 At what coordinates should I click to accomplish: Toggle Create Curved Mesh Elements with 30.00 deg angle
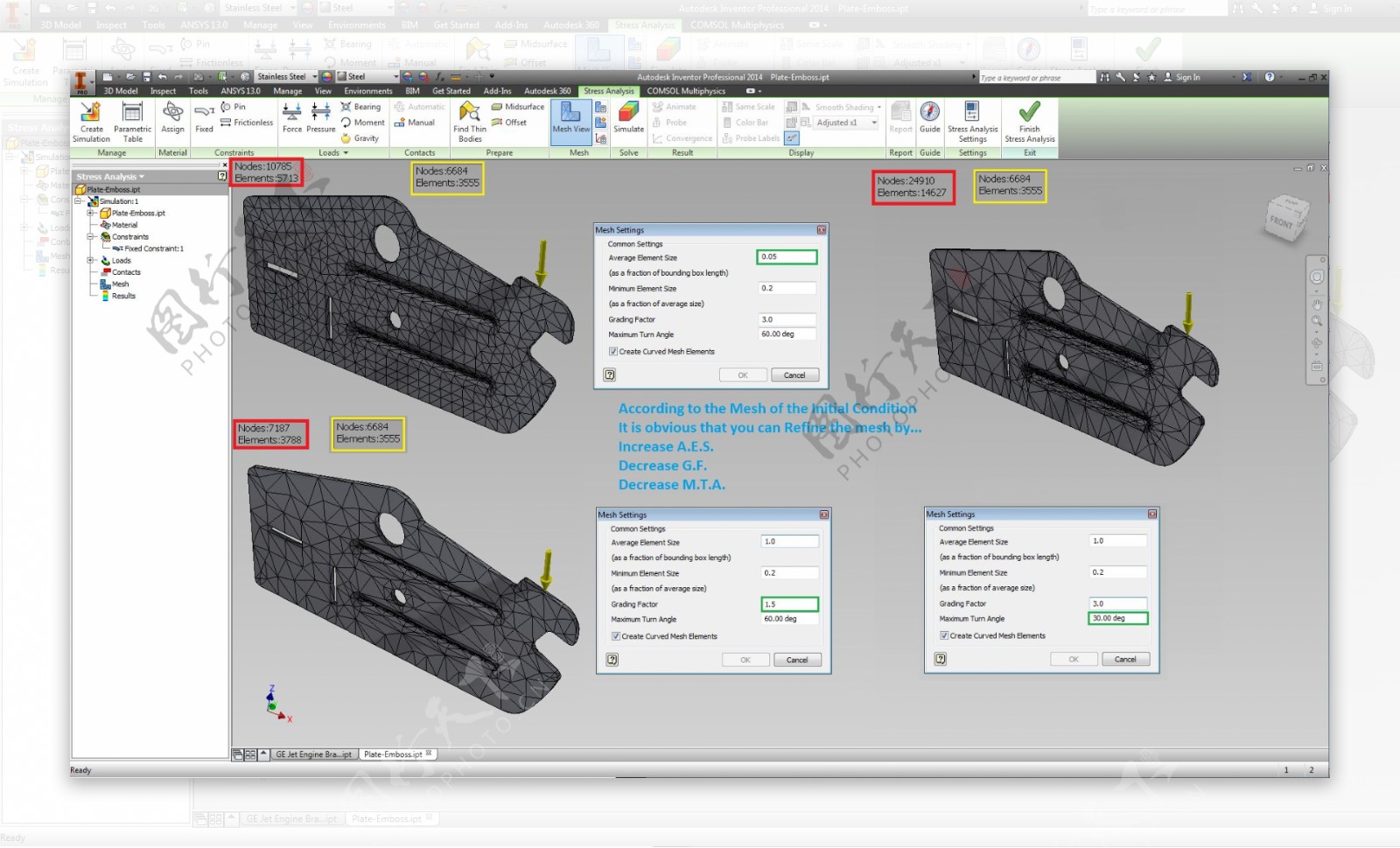tap(944, 635)
